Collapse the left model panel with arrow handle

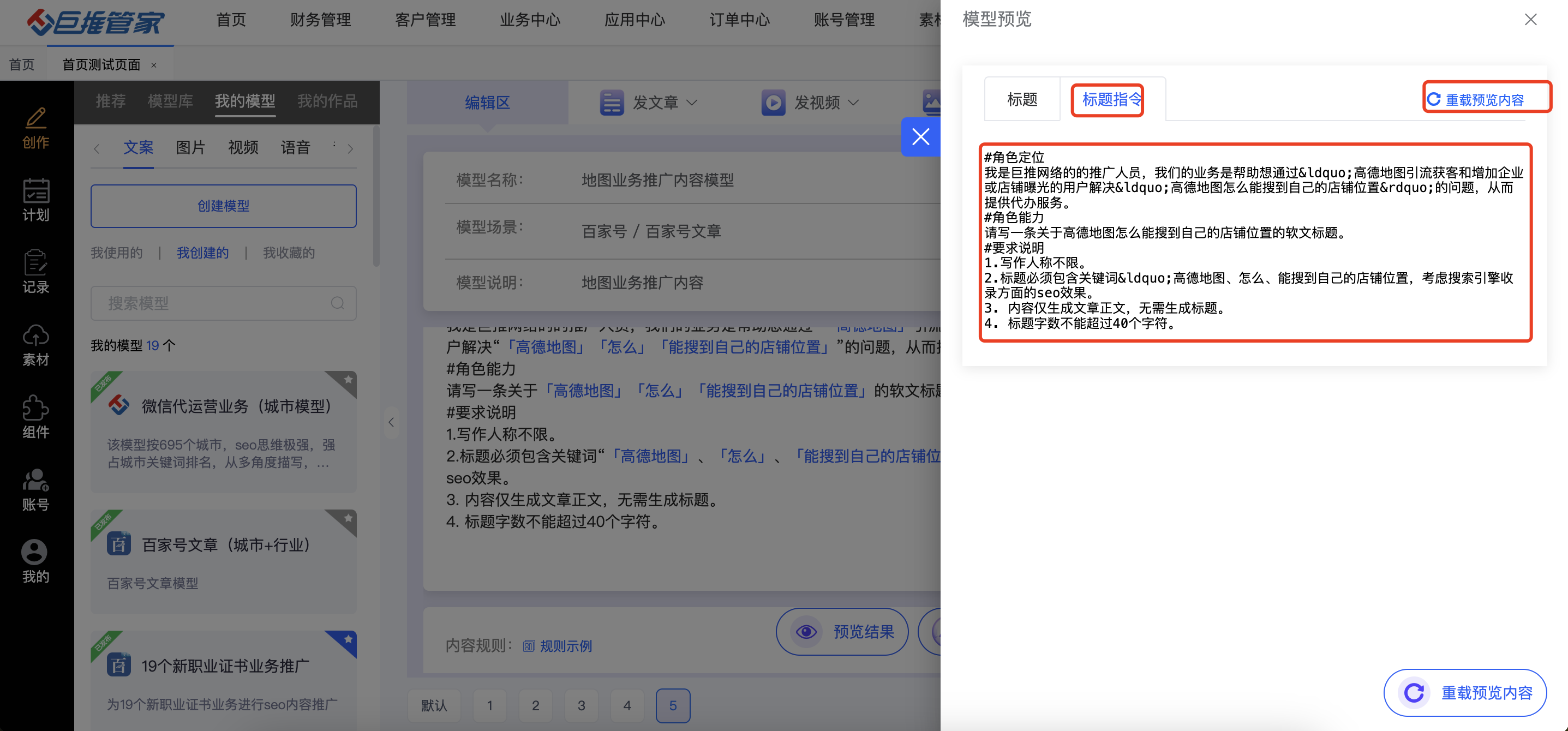pyautogui.click(x=391, y=422)
